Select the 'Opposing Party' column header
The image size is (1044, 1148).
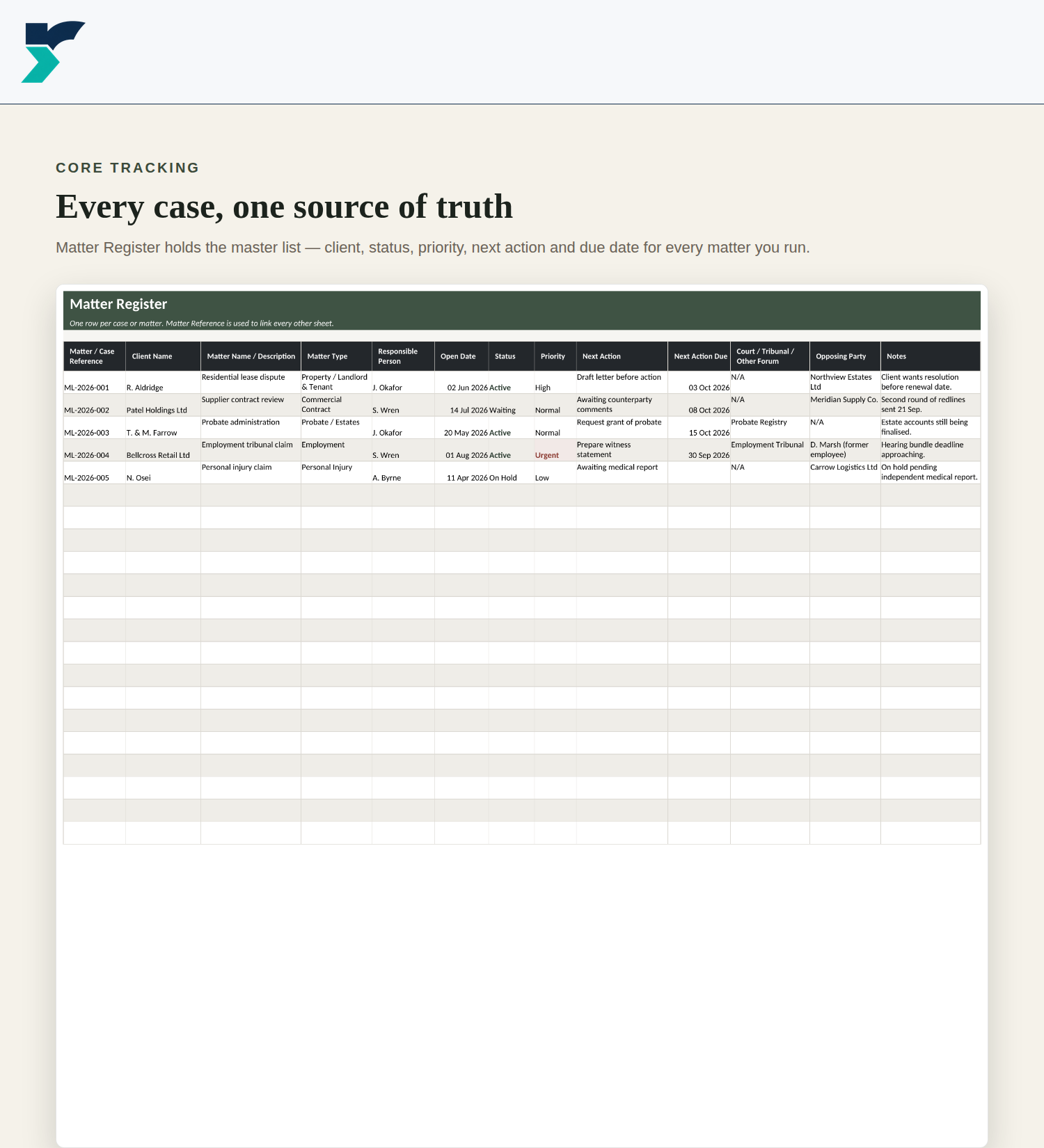click(x=845, y=356)
